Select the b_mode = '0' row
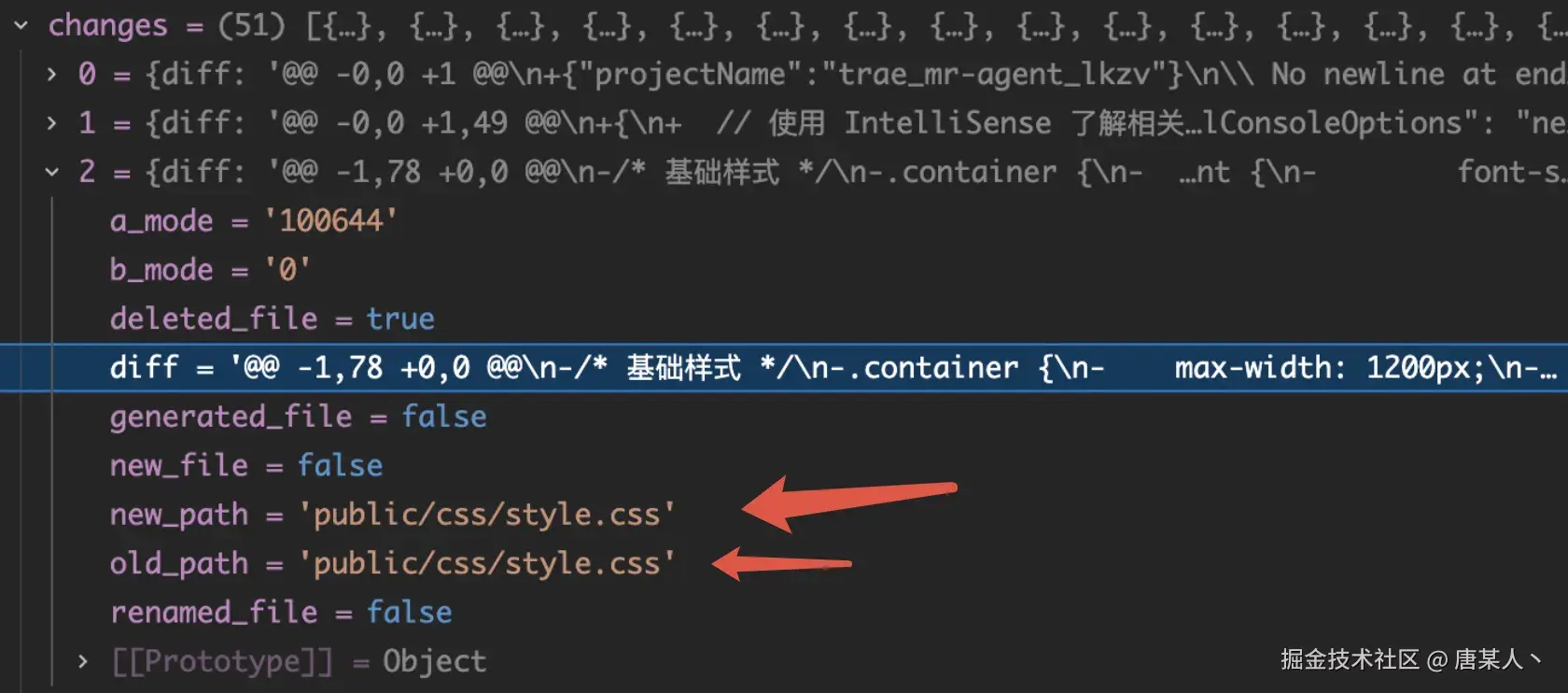1568x693 pixels. tap(784, 270)
